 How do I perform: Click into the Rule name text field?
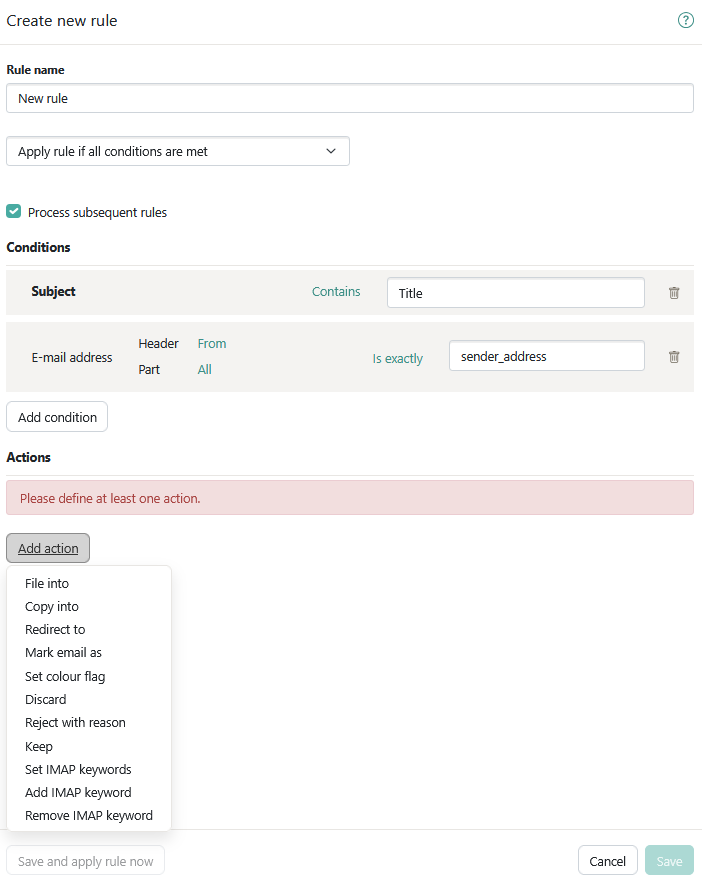[x=350, y=98]
